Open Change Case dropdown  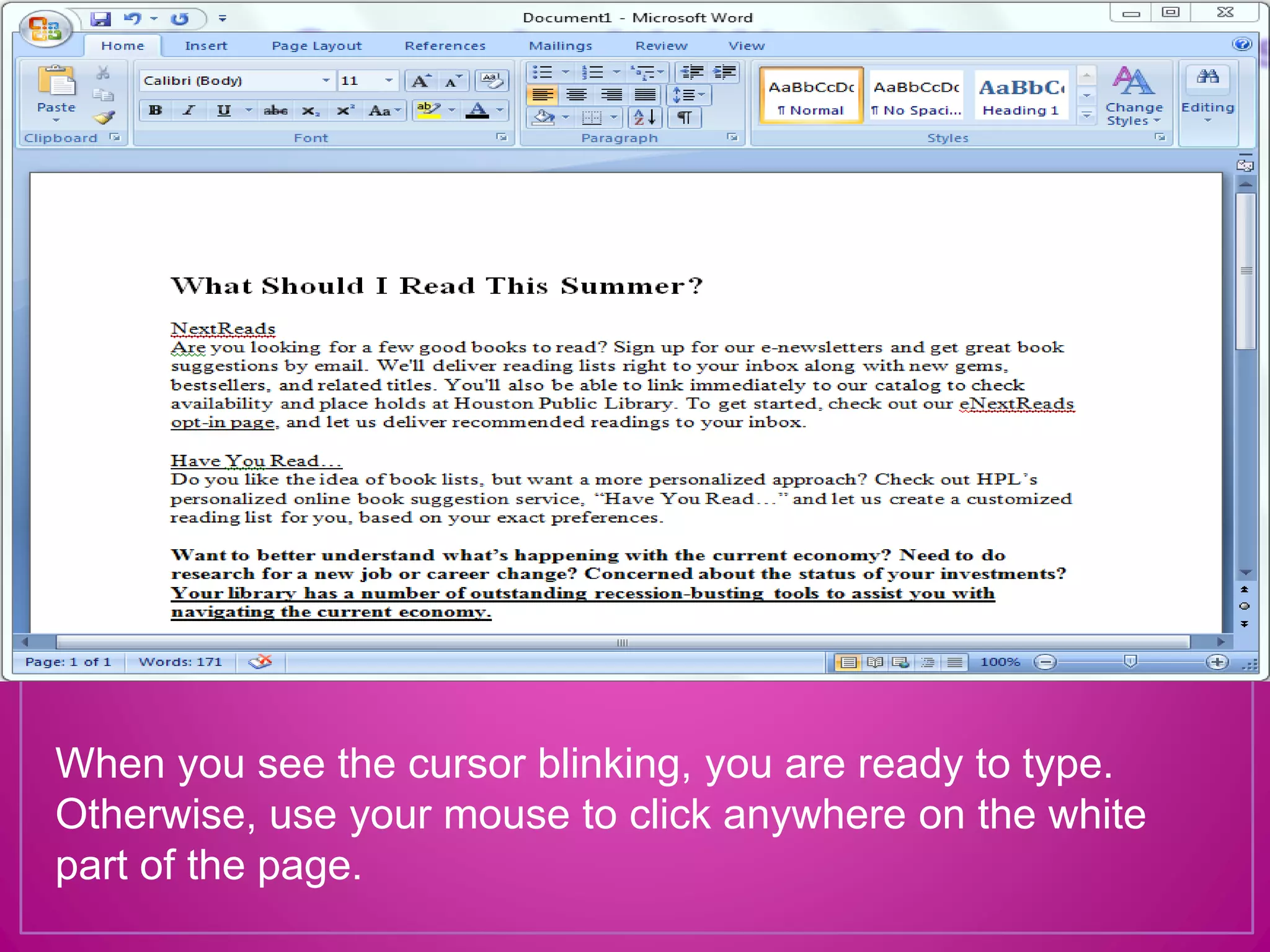click(386, 111)
